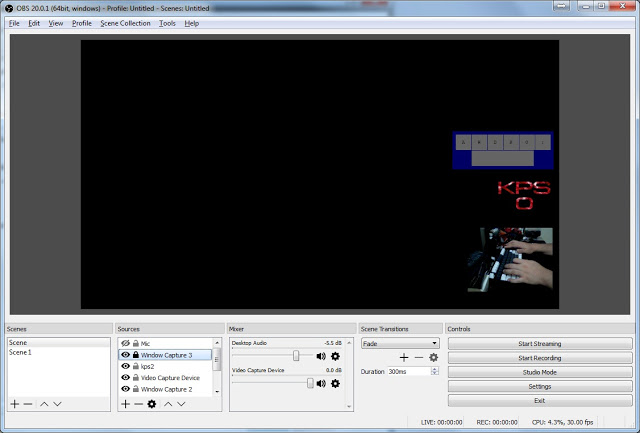Viewport: 640px width, 433px height.
Task: Open transition properties gear icon
Action: (433, 358)
